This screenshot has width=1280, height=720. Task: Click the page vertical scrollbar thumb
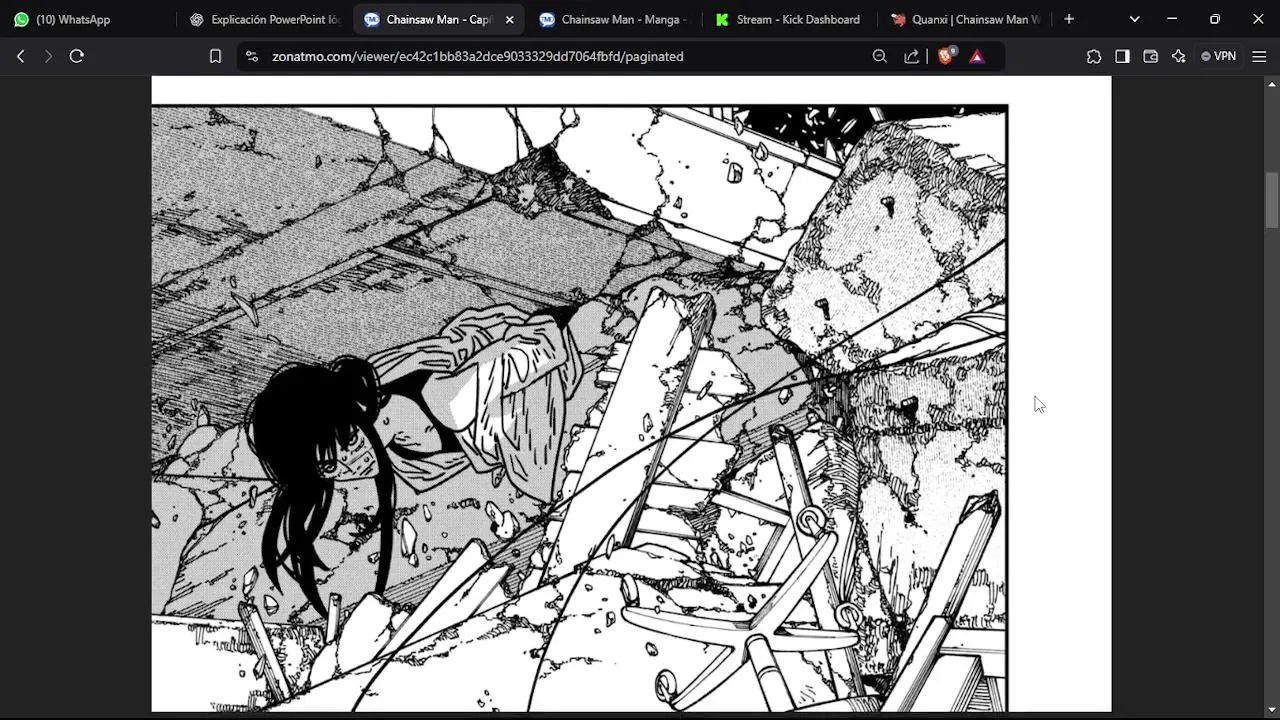pyautogui.click(x=1272, y=200)
